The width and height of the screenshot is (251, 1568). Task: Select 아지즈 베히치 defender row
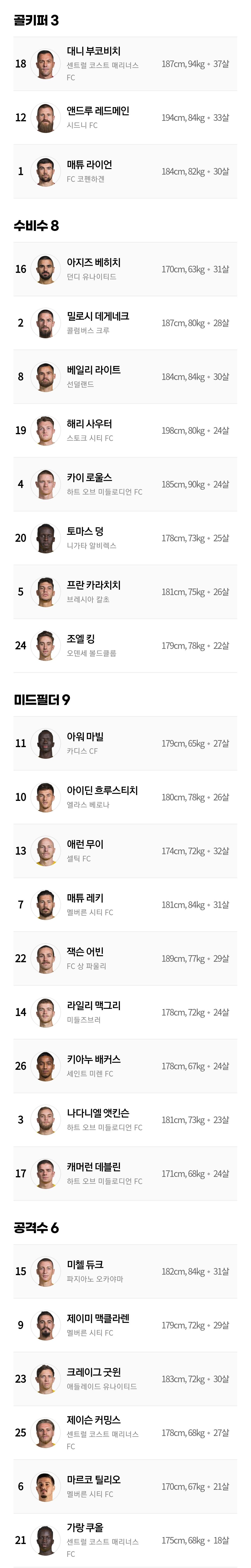coord(125,269)
